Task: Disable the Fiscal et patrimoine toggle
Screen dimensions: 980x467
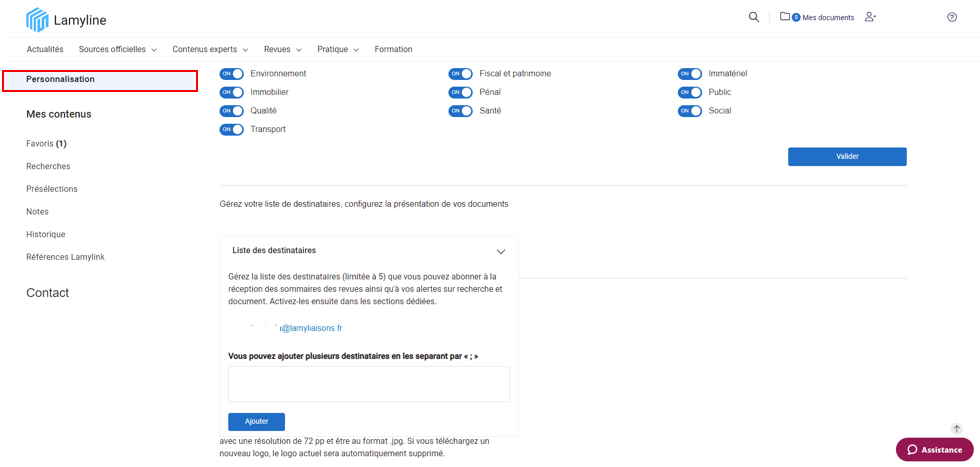Action: coord(460,74)
